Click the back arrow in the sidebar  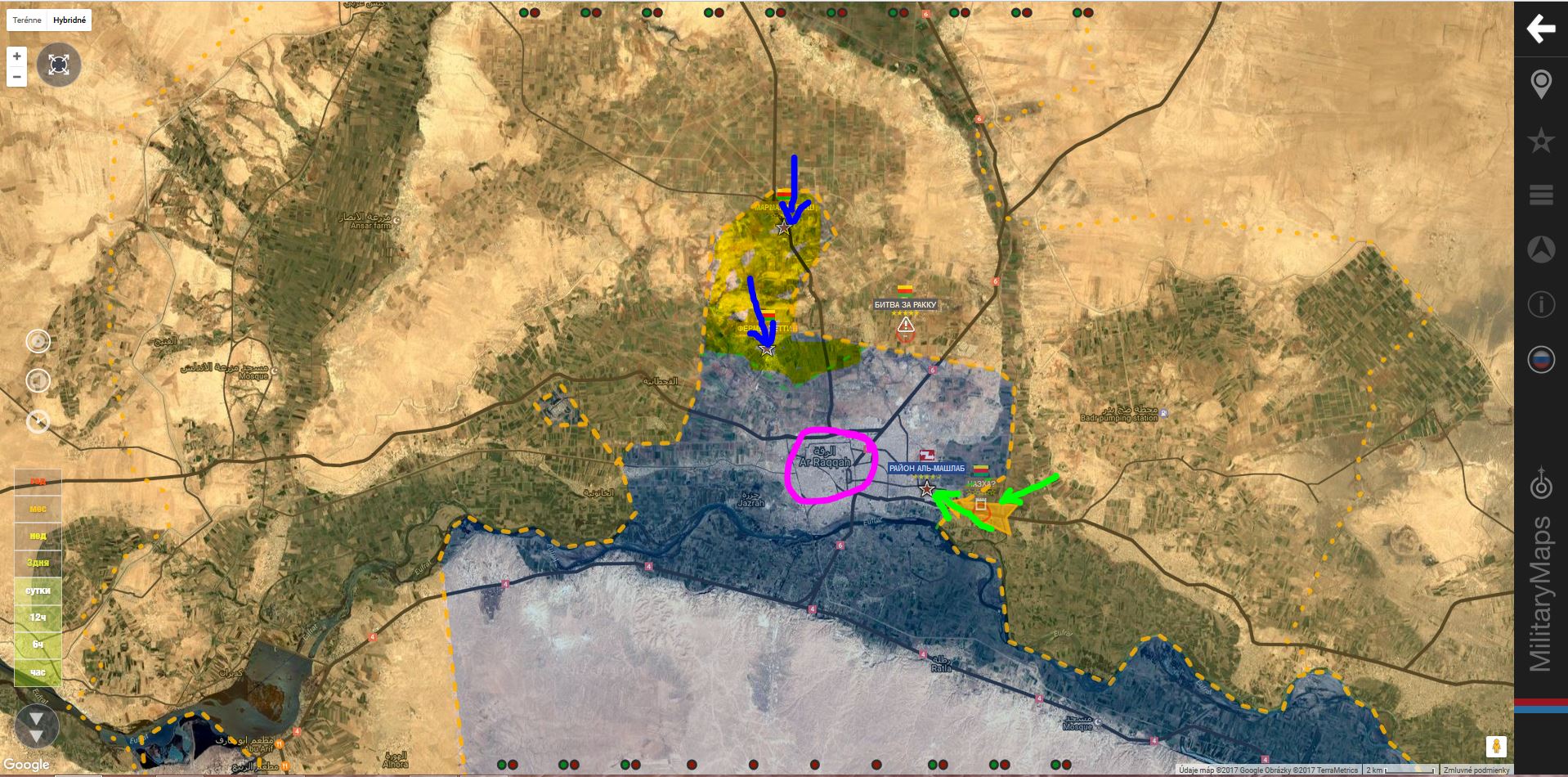click(1540, 29)
